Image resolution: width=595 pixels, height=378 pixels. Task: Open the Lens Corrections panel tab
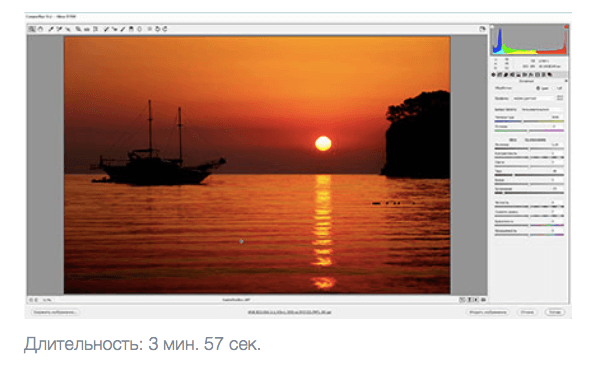coord(525,75)
